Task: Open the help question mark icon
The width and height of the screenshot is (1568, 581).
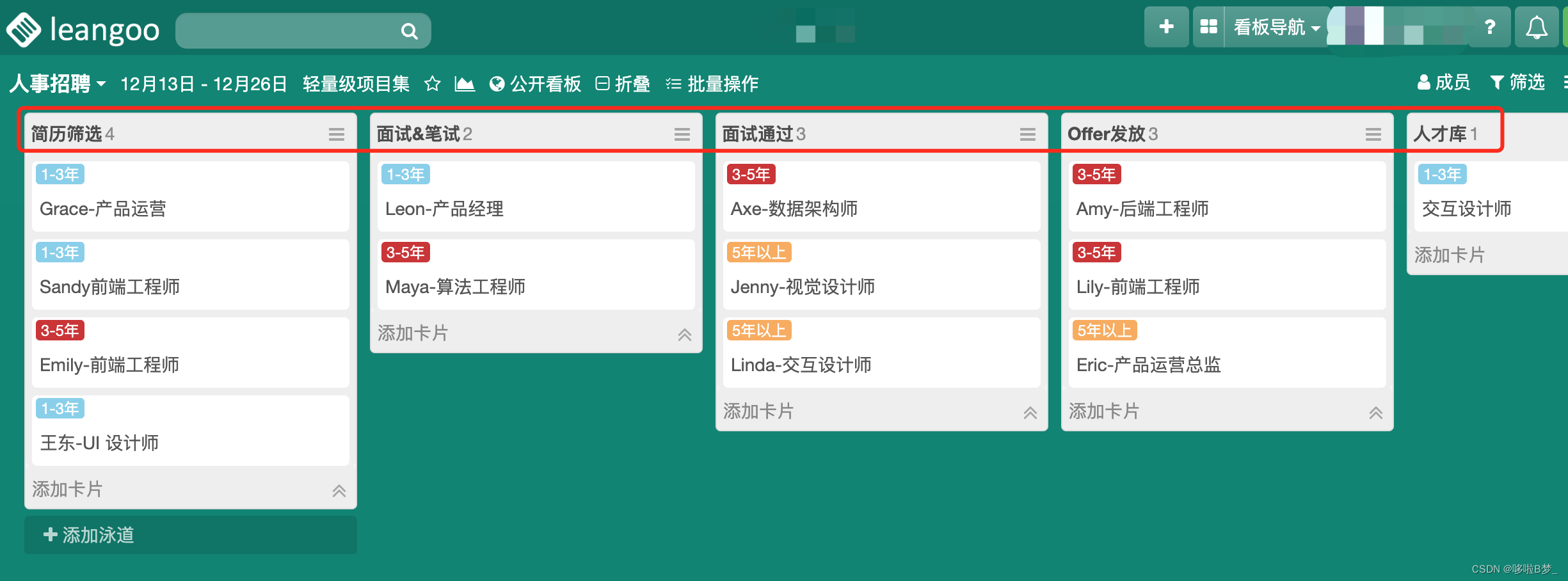Action: tap(1490, 27)
